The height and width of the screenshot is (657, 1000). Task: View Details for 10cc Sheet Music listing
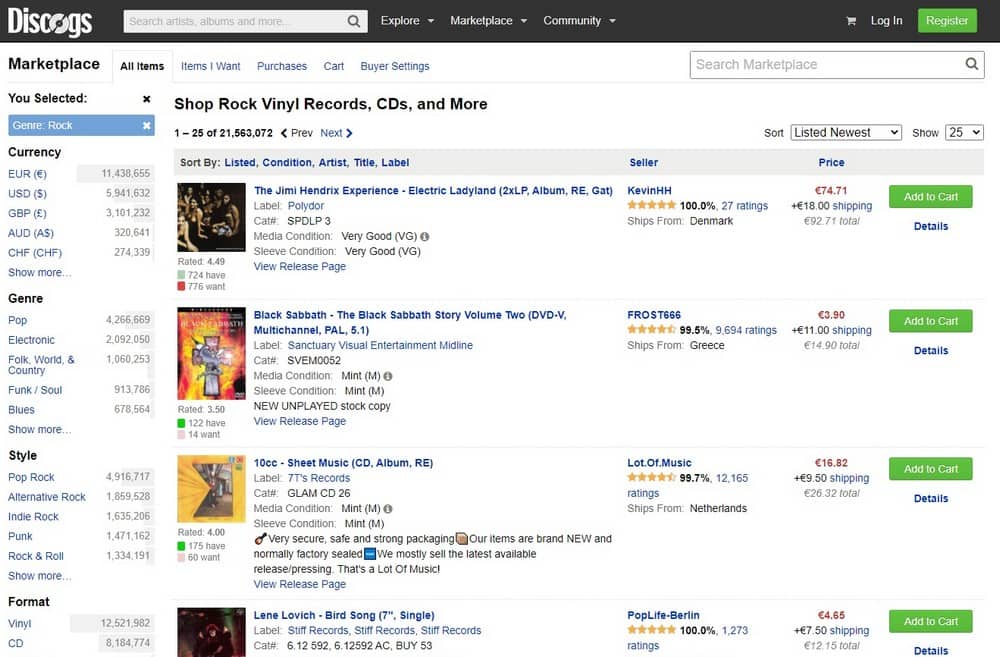click(930, 499)
